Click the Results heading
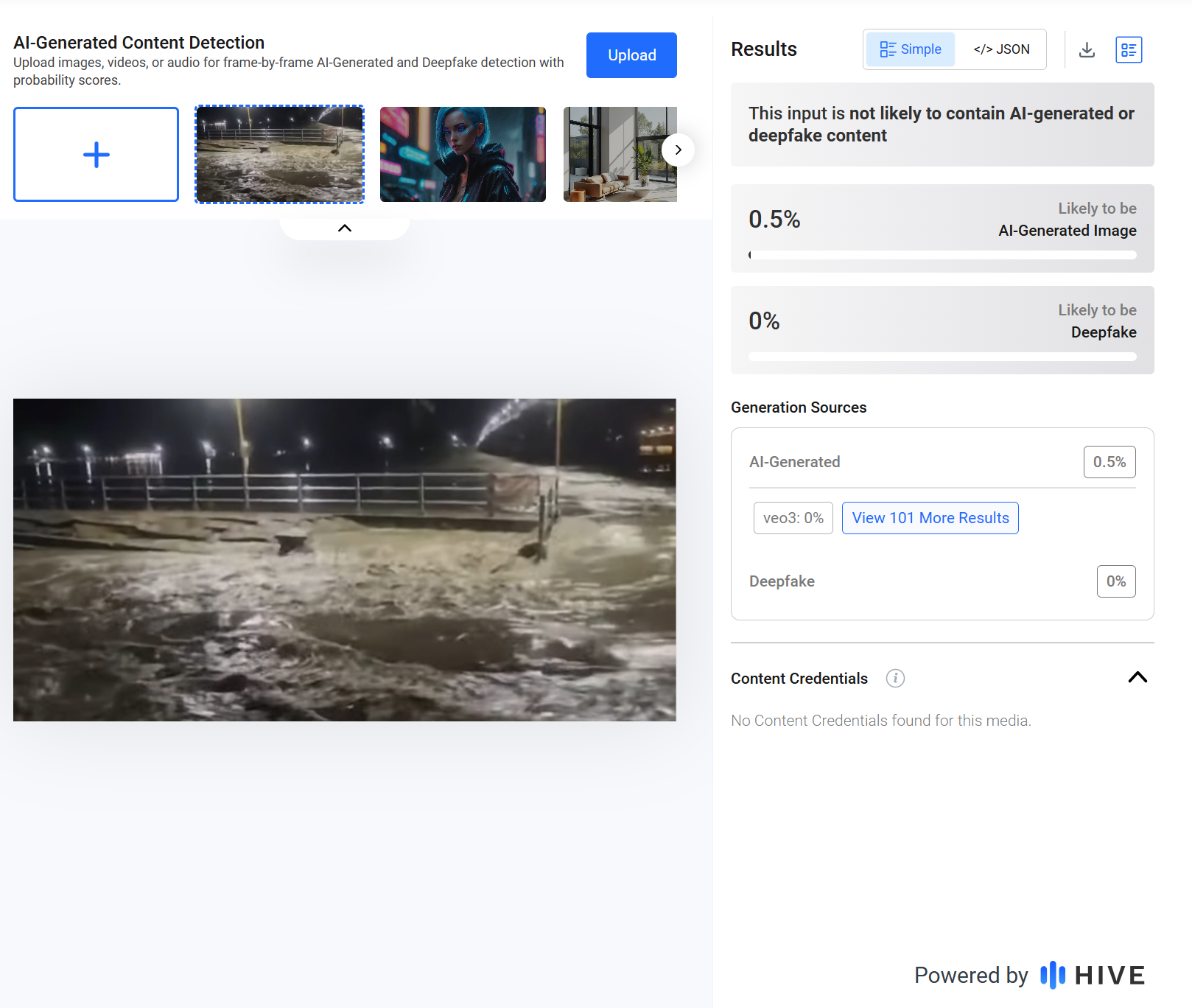Viewport: 1192px width, 1008px height. tap(764, 49)
